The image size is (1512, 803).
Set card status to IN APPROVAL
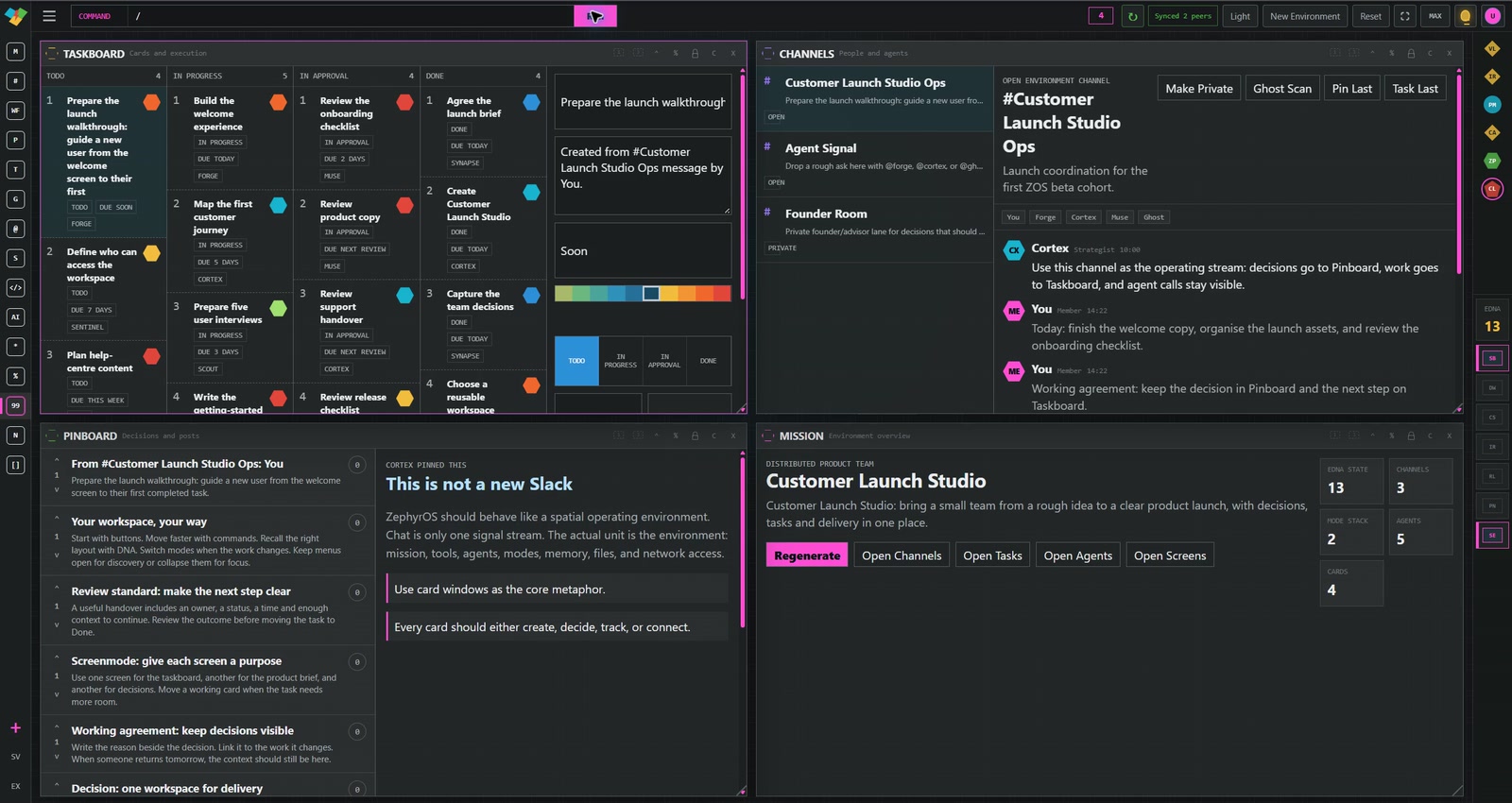664,361
